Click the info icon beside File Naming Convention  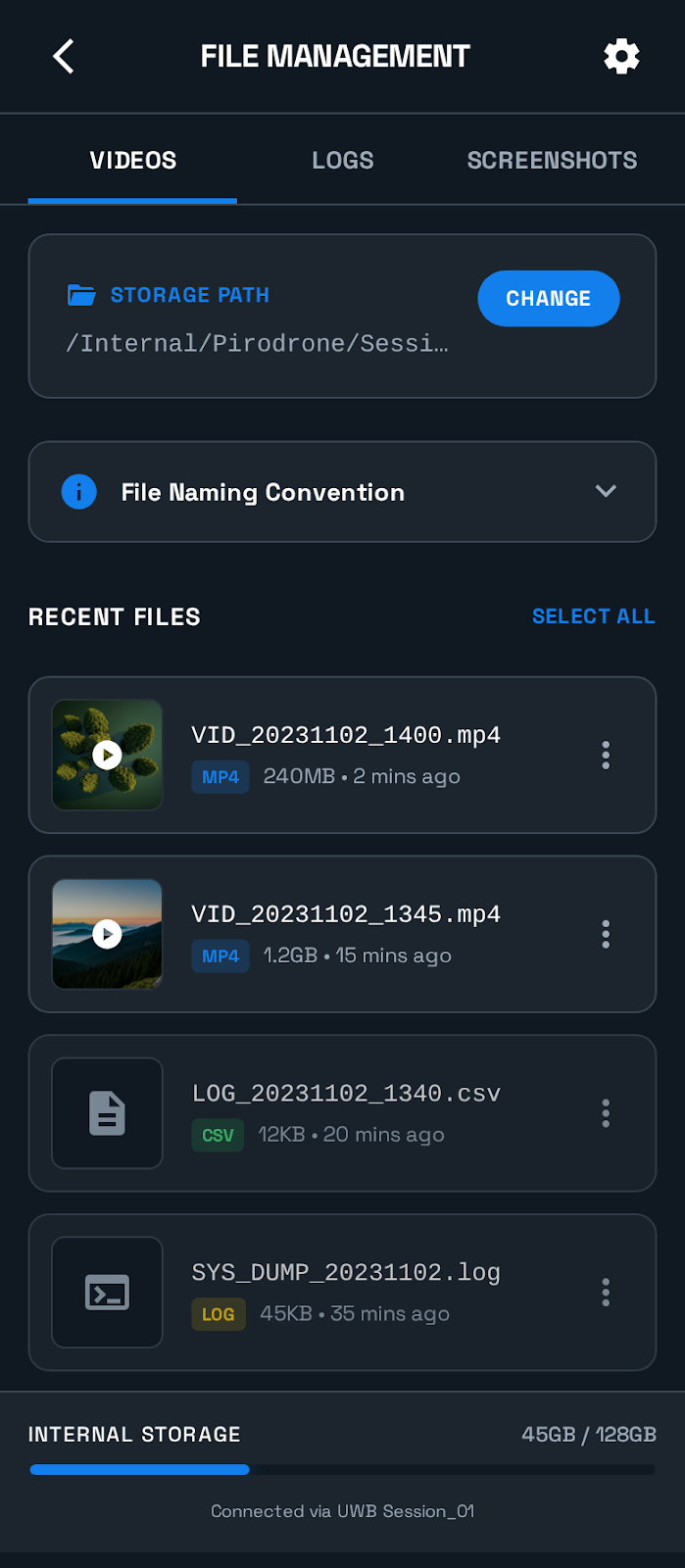coord(79,491)
